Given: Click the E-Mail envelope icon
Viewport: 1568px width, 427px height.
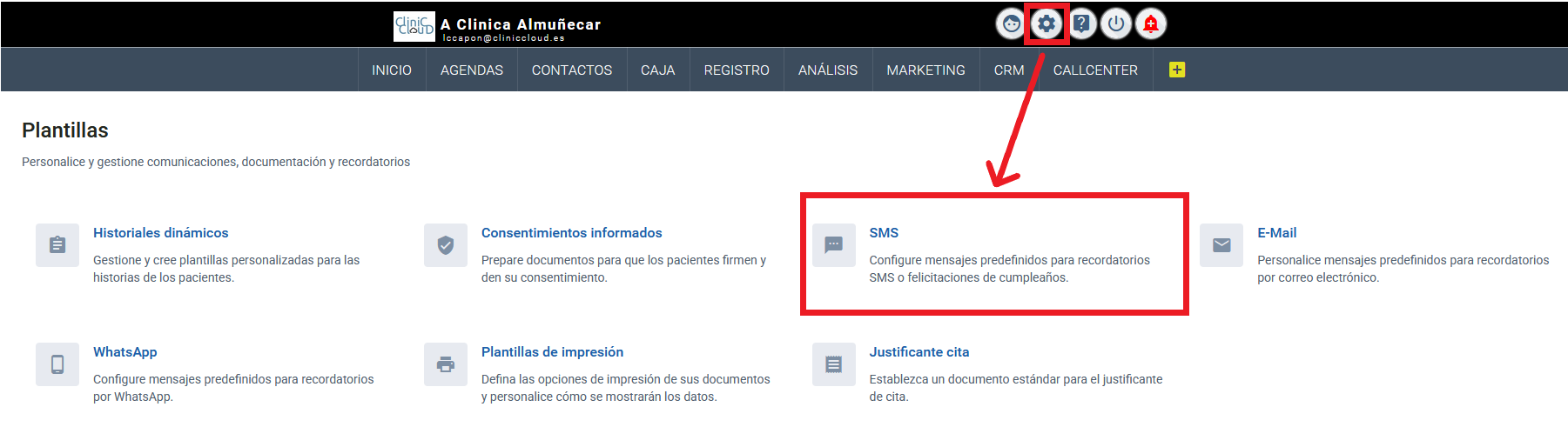Looking at the screenshot, I should click(x=1221, y=245).
